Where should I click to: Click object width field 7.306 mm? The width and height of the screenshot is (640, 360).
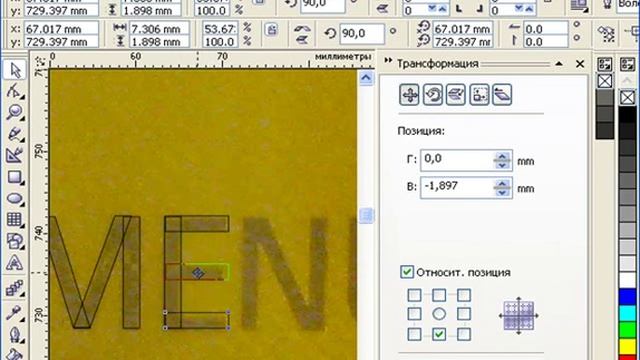(x=159, y=29)
